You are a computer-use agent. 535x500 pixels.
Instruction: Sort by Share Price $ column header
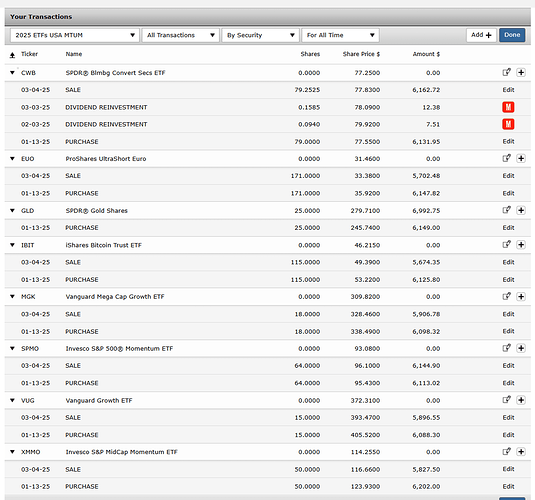[x=361, y=54]
